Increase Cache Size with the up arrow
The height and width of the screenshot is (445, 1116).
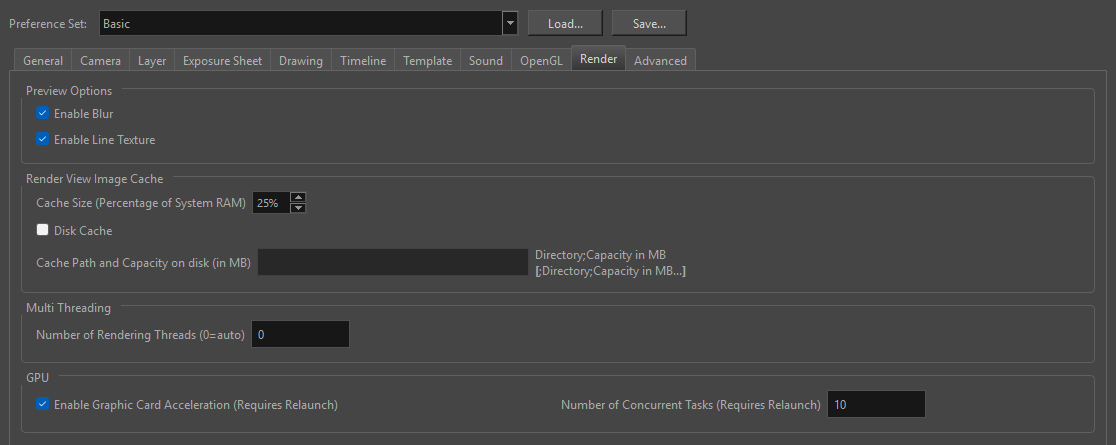point(298,197)
